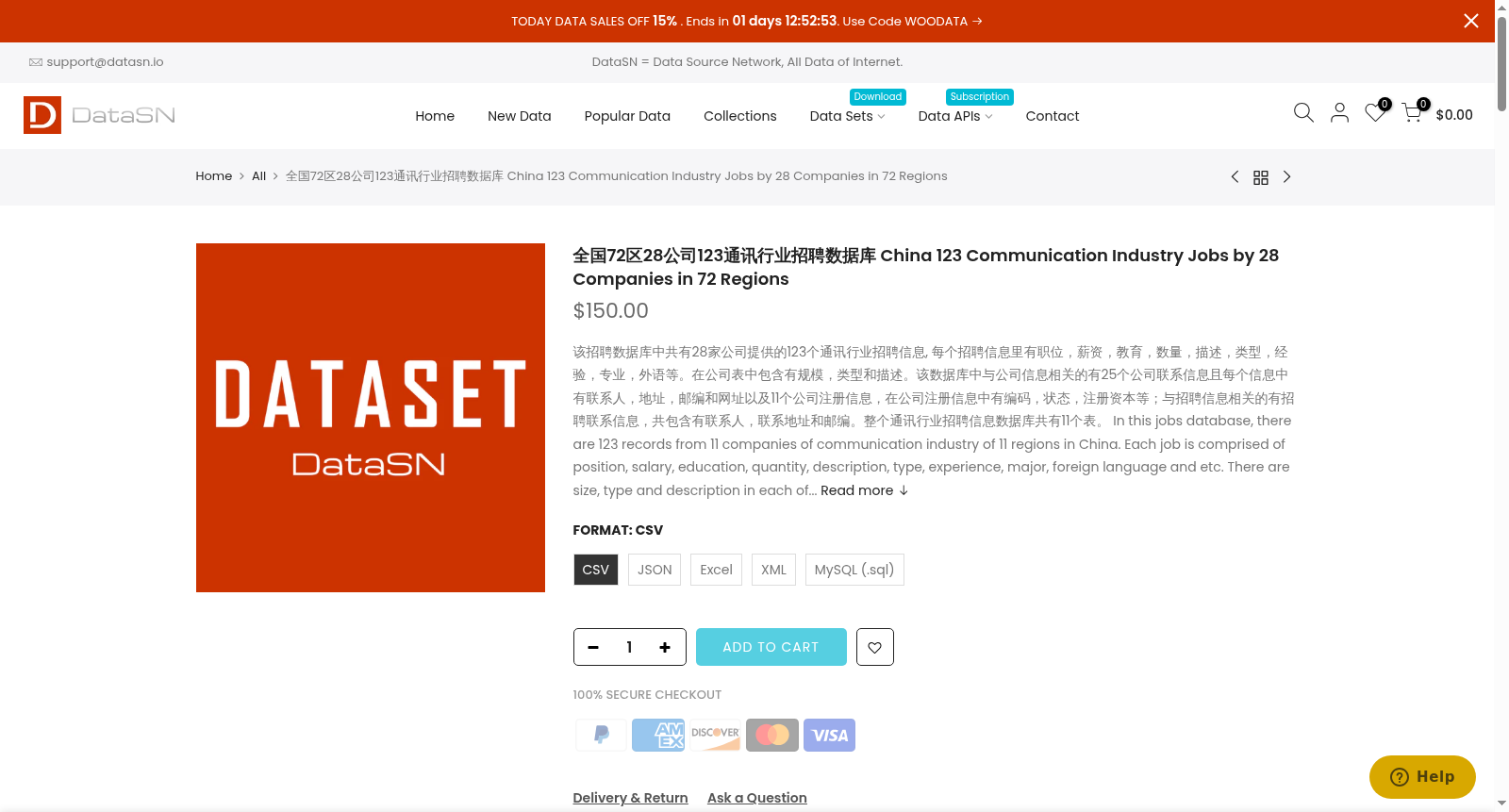Open the New Data menu item
This screenshot has width=1509, height=812.
[520, 116]
